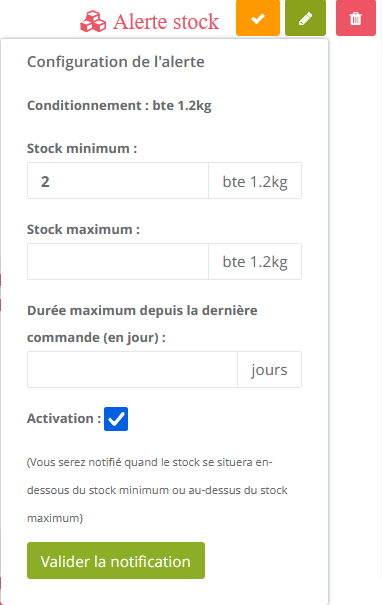This screenshot has width=382, height=605.
Task: Click the Durée maximum depuis la dernière commande label
Action: tap(142, 324)
